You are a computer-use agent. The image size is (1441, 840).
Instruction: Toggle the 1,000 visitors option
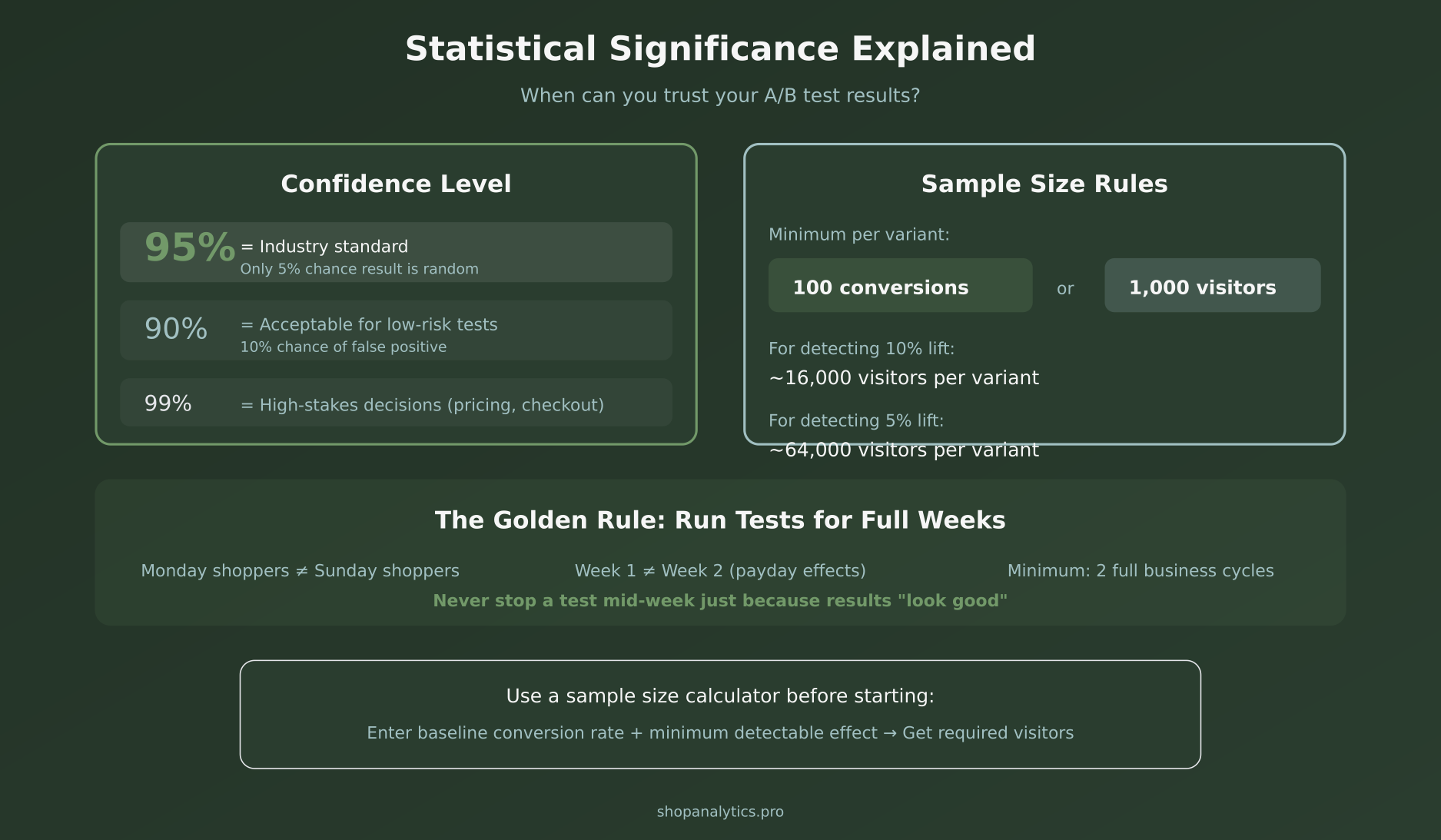pyautogui.click(x=1211, y=286)
